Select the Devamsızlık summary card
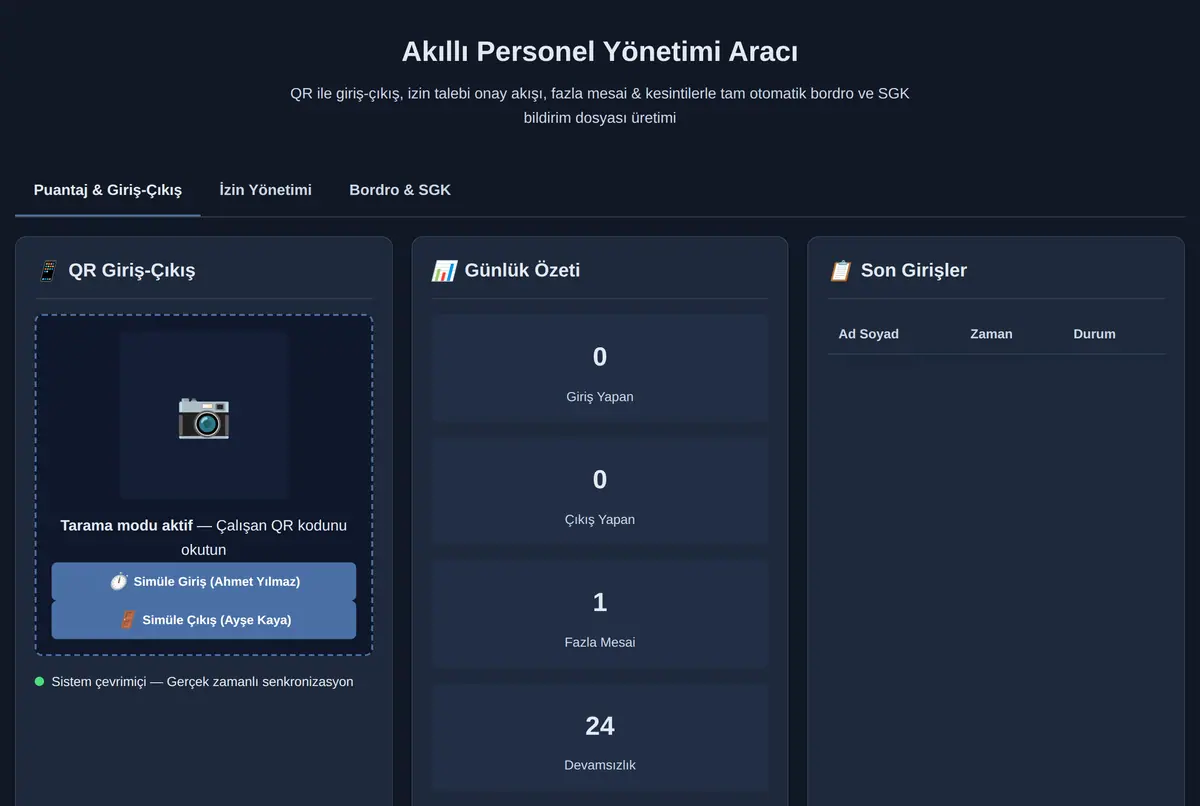Image resolution: width=1200 pixels, height=806 pixels. tap(600, 737)
